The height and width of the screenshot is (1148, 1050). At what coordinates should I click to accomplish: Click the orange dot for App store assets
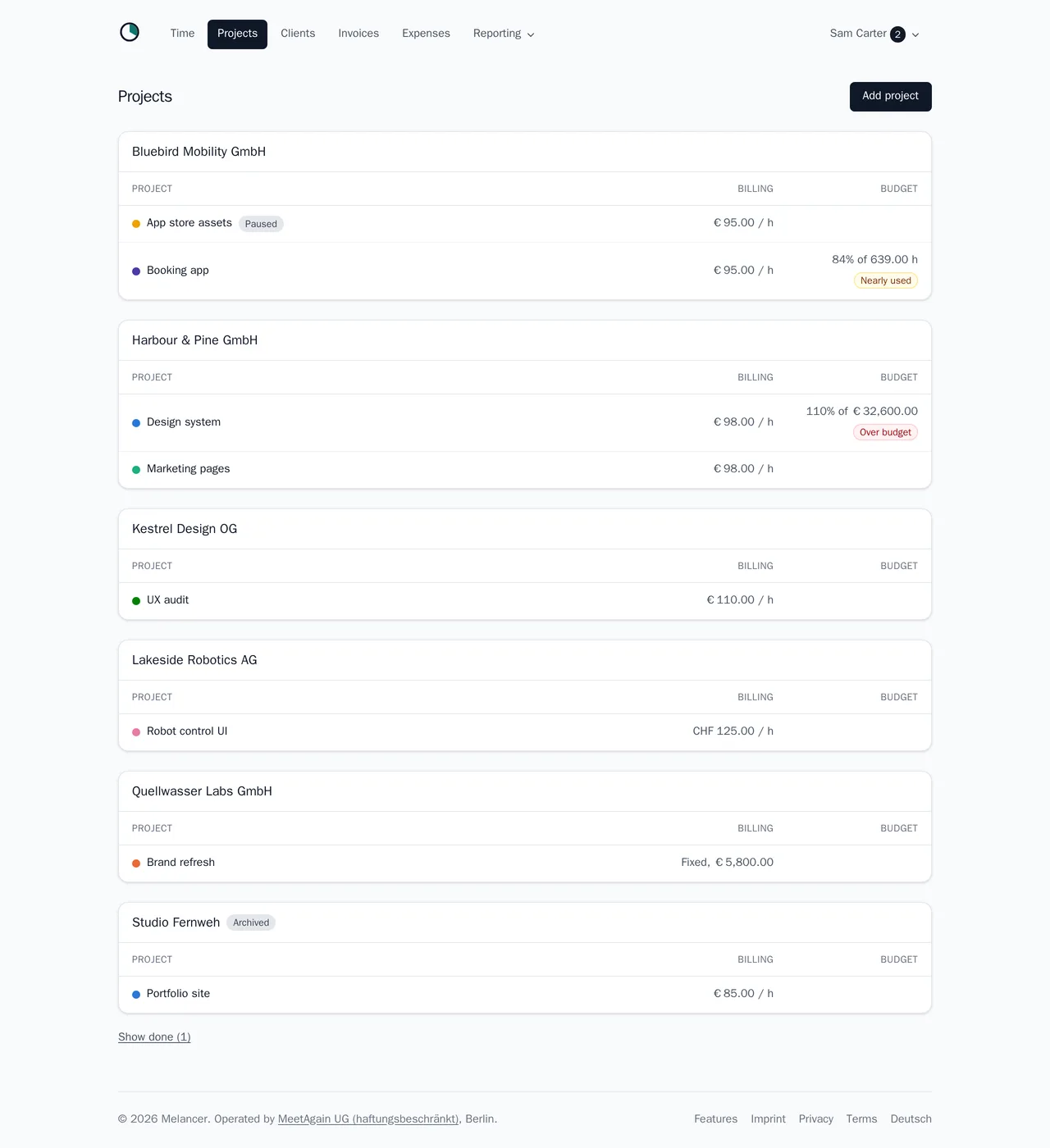pyautogui.click(x=136, y=224)
